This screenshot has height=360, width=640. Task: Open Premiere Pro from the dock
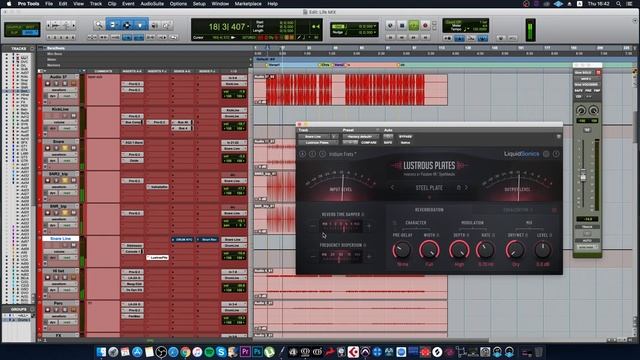coord(245,351)
